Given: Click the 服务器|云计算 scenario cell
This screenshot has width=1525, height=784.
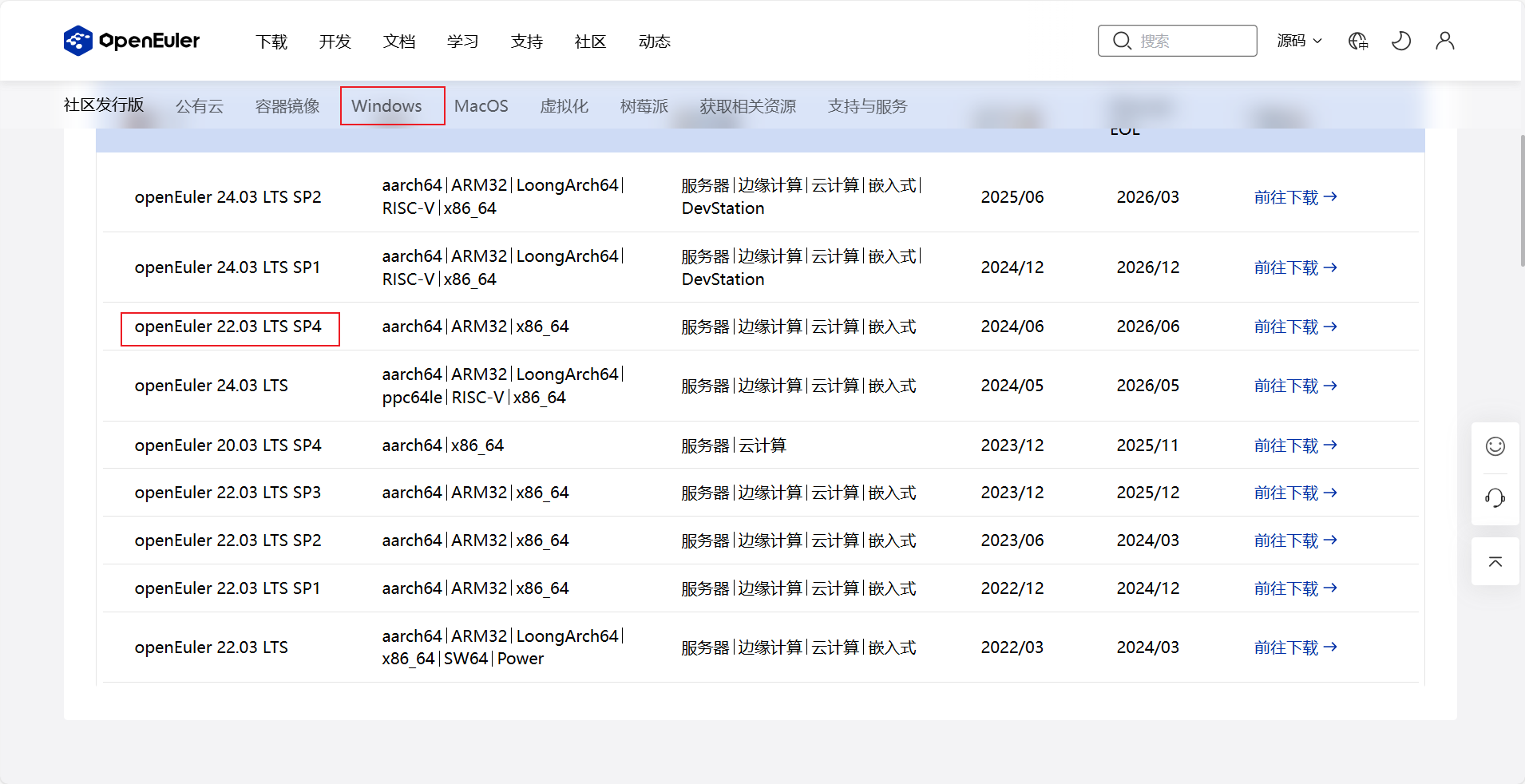Looking at the screenshot, I should point(734,445).
